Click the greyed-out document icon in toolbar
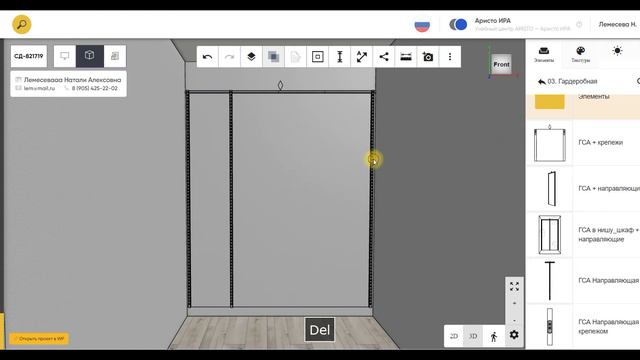Viewport: 640px width, 360px height. (296, 57)
